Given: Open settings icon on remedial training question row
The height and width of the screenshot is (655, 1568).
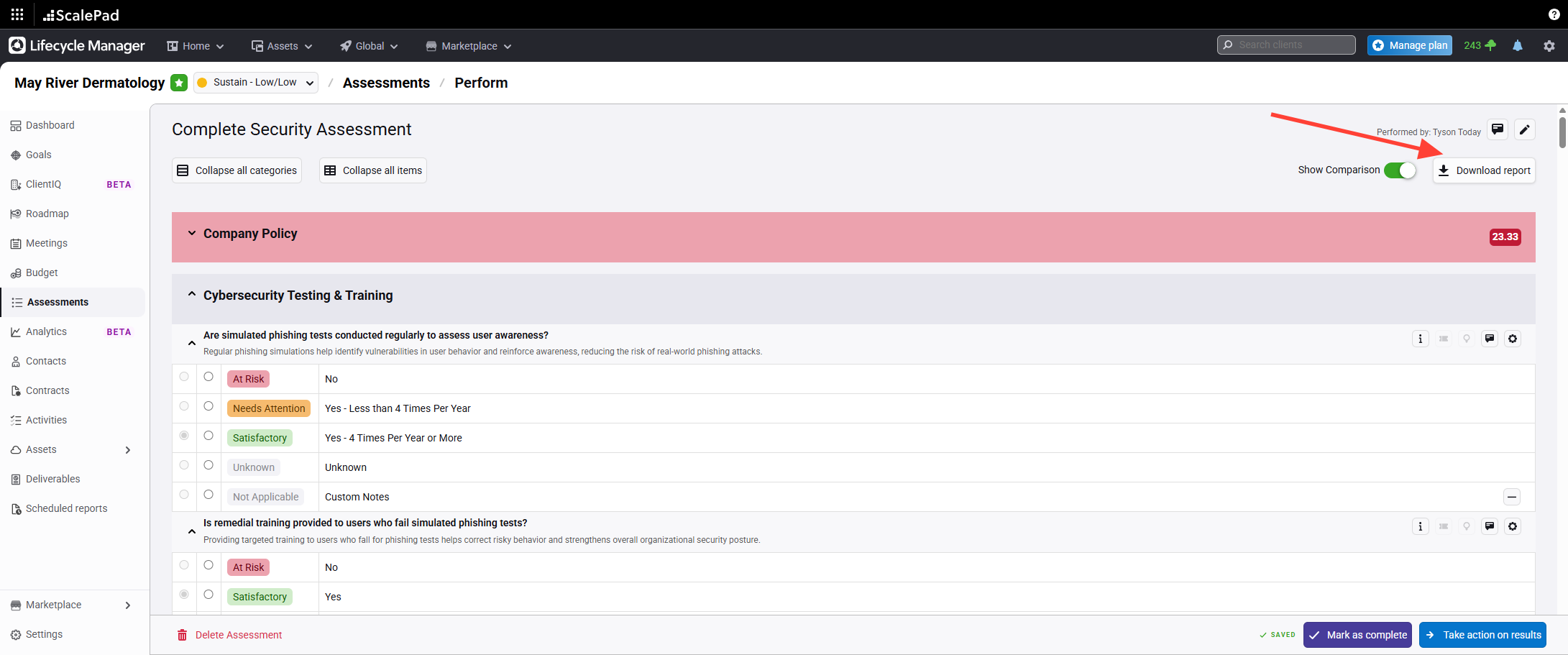Looking at the screenshot, I should pyautogui.click(x=1513, y=526).
